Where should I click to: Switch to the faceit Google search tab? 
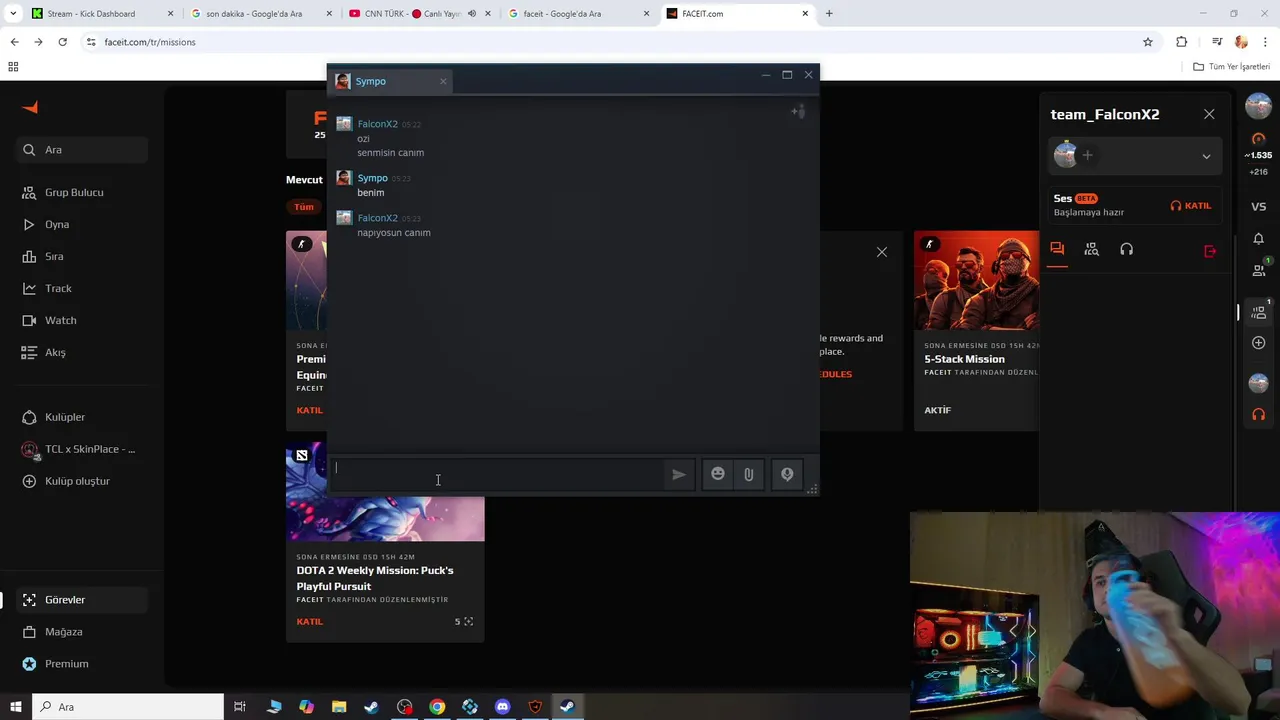point(578,14)
